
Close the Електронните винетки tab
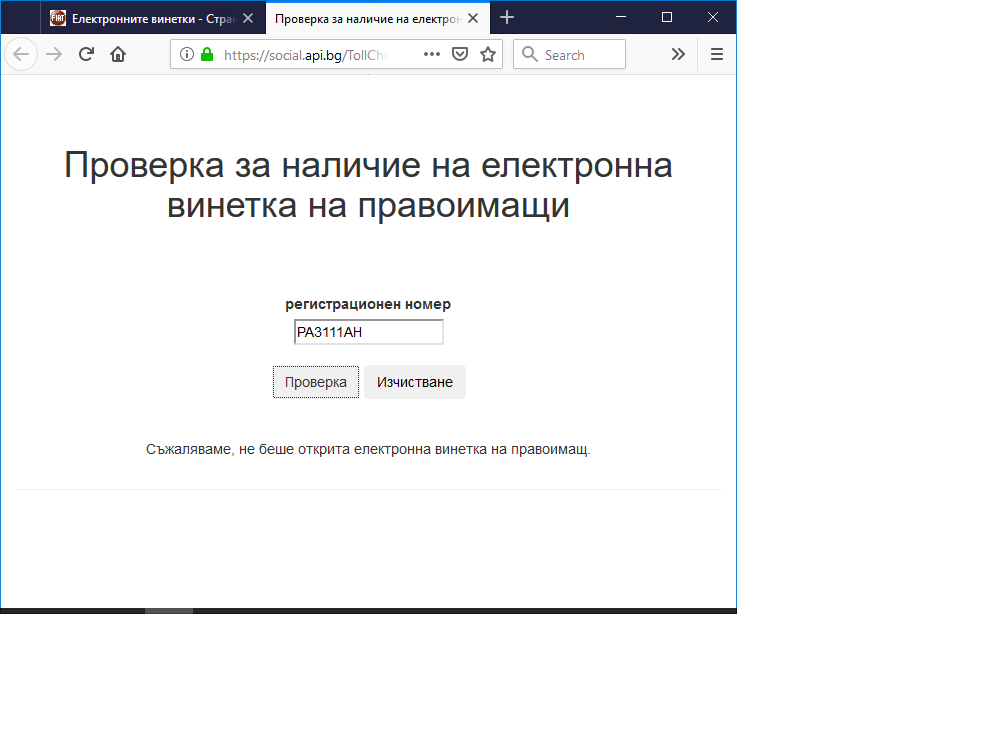click(248, 18)
